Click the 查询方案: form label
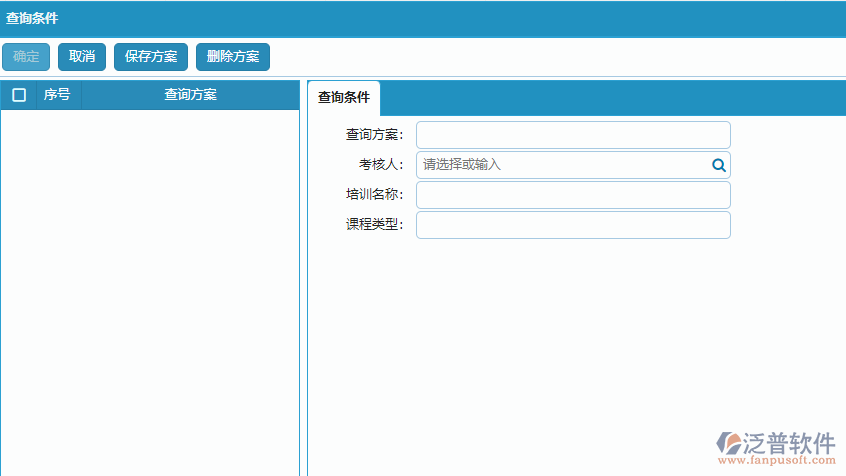 pyautogui.click(x=374, y=135)
